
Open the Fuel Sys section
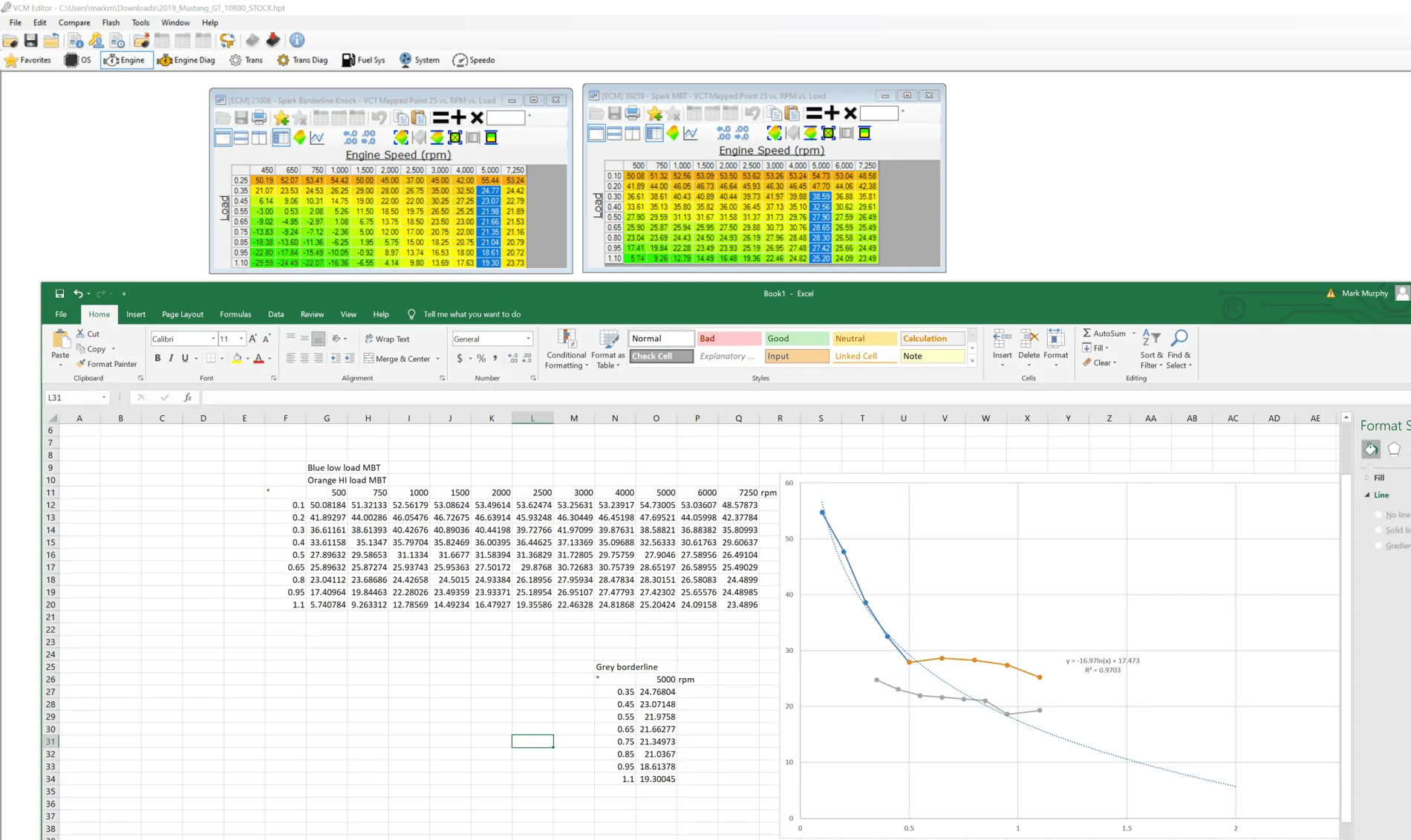click(363, 60)
